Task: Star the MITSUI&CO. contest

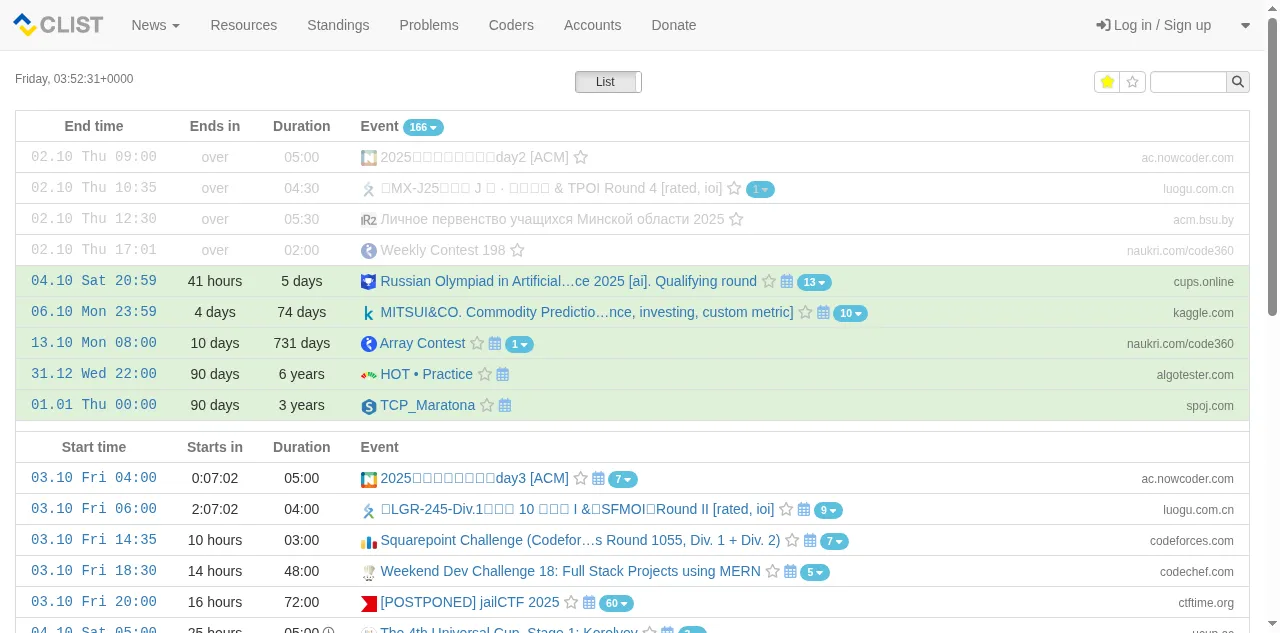Action: tap(805, 313)
